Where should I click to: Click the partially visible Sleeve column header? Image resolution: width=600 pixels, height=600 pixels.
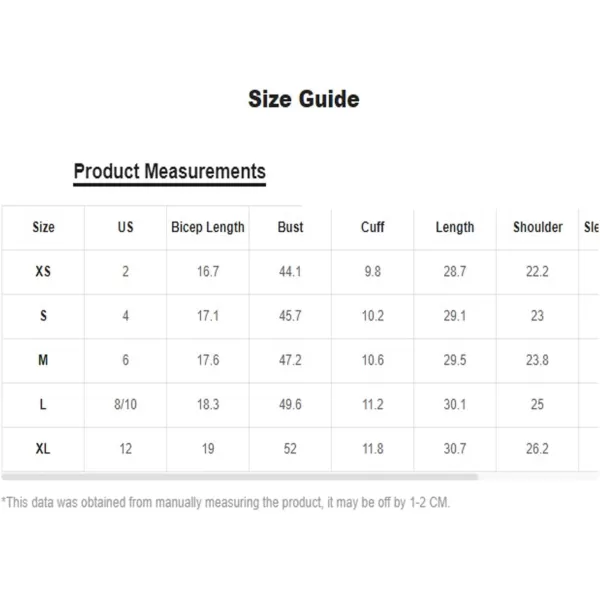coord(591,227)
